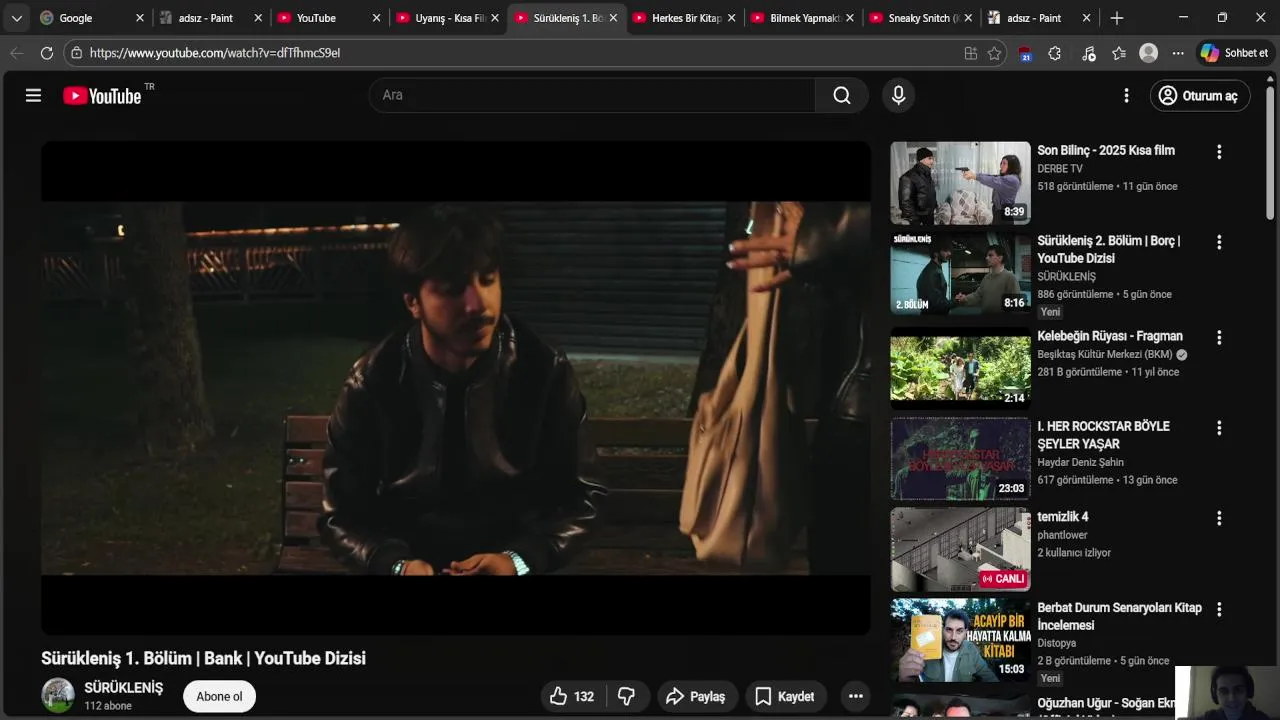Click the Oturum aç sign-in button
Image resolution: width=1280 pixels, height=720 pixels.
click(x=1199, y=96)
